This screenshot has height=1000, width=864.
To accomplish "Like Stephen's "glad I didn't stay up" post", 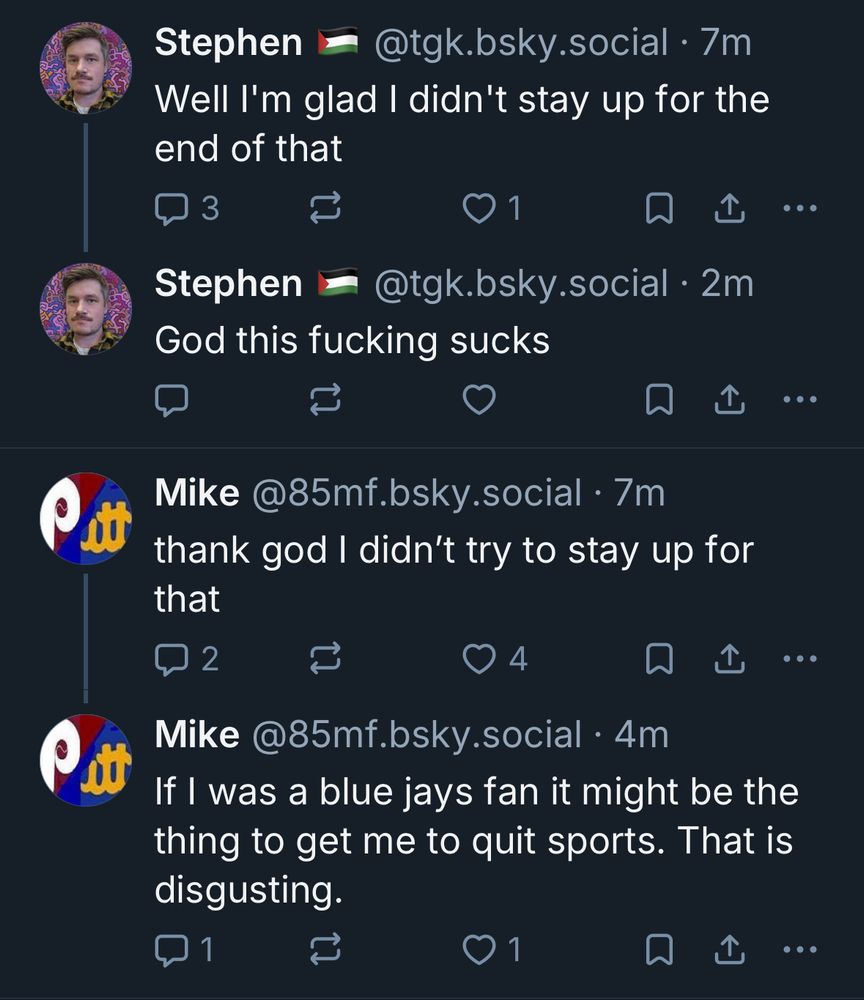I will [481, 208].
